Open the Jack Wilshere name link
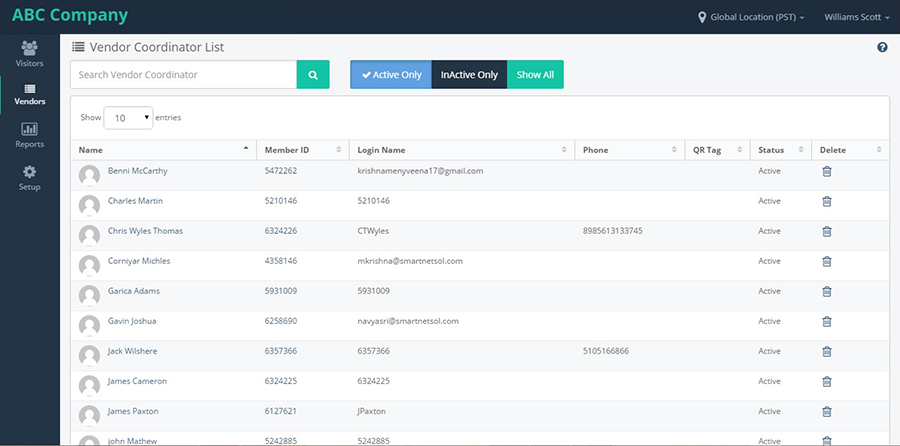Screen dimensions: 900x446 (132, 351)
